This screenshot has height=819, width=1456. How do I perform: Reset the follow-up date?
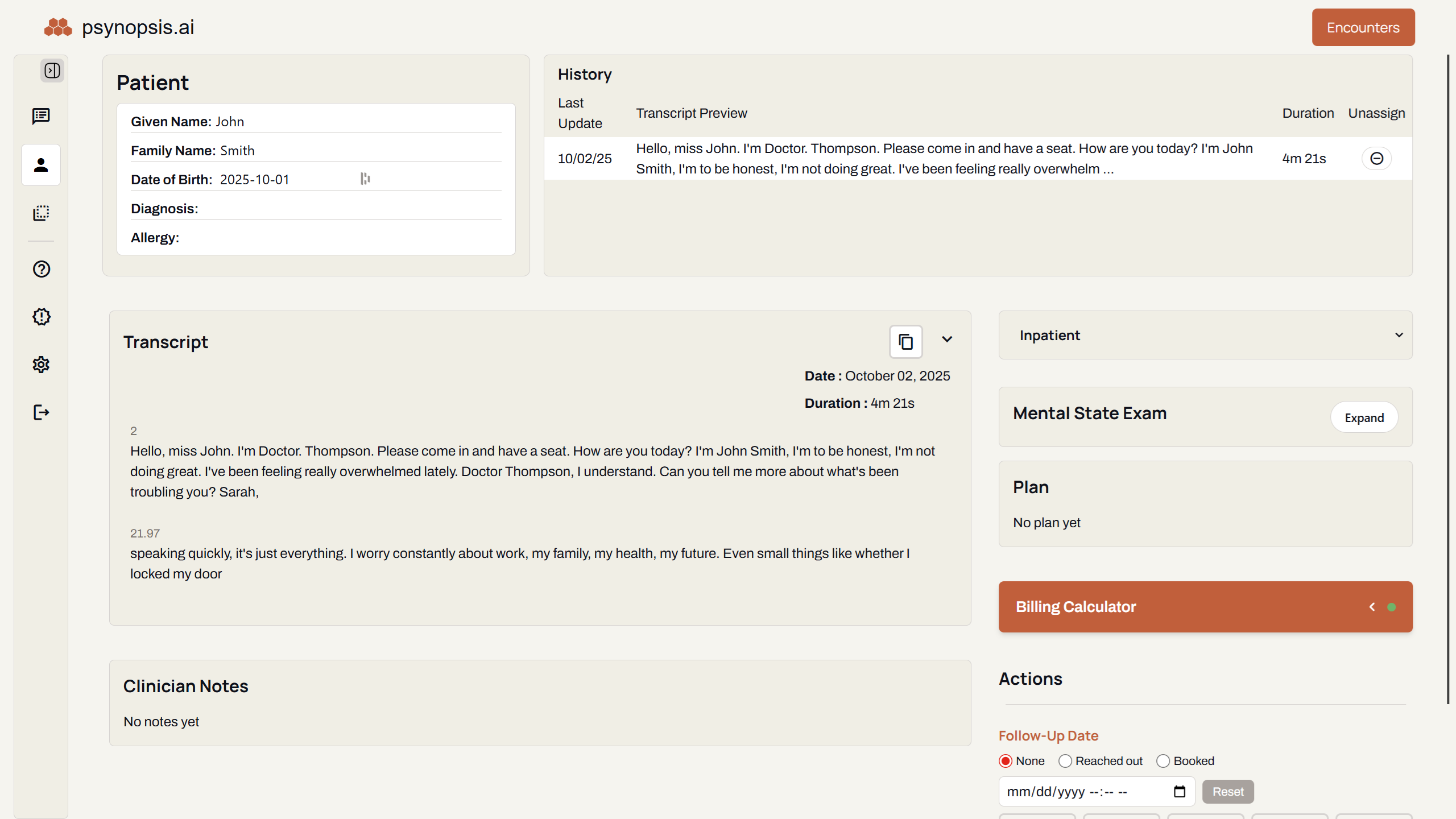point(1228,791)
